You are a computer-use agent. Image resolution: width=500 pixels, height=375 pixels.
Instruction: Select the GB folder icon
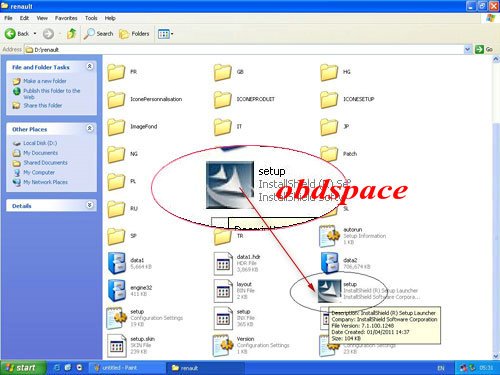tap(222, 72)
